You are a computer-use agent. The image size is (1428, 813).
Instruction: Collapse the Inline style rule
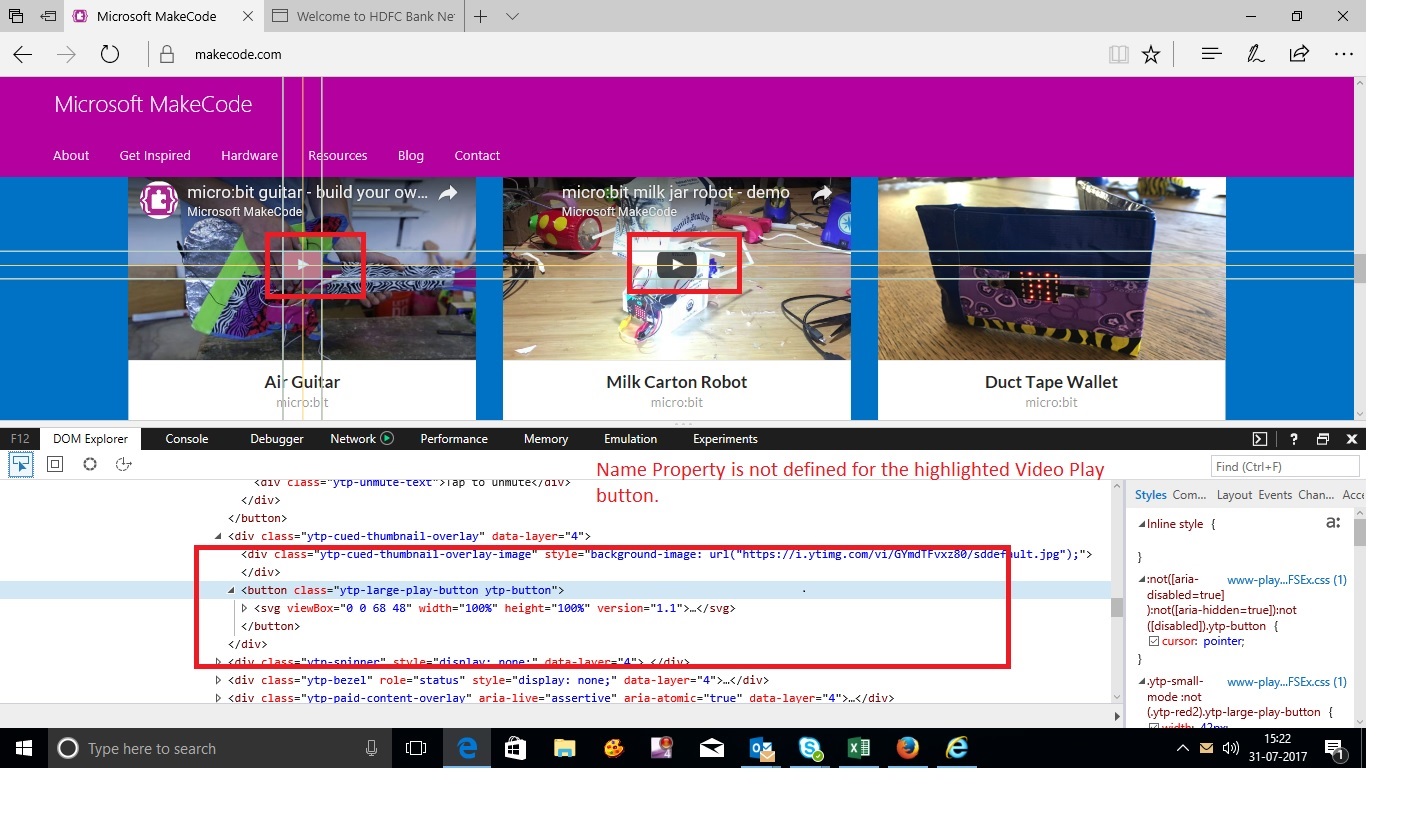(1141, 523)
